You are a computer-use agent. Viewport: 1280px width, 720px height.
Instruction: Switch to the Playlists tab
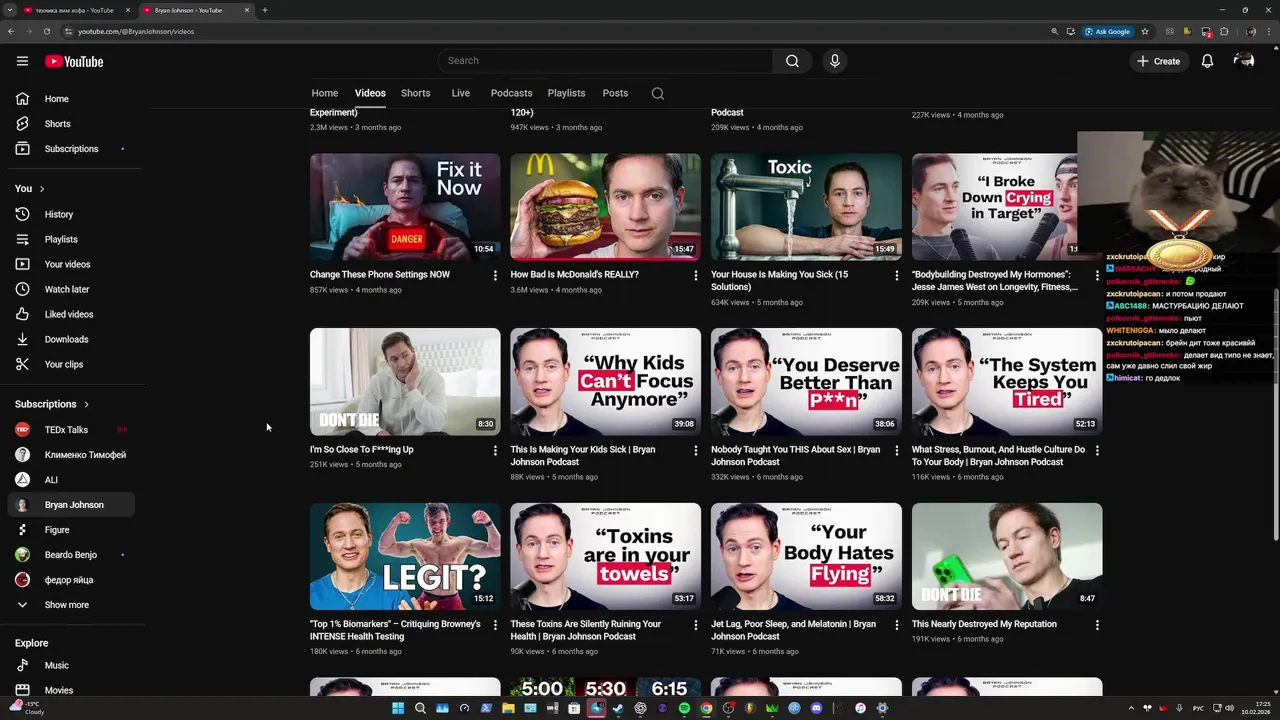(566, 93)
